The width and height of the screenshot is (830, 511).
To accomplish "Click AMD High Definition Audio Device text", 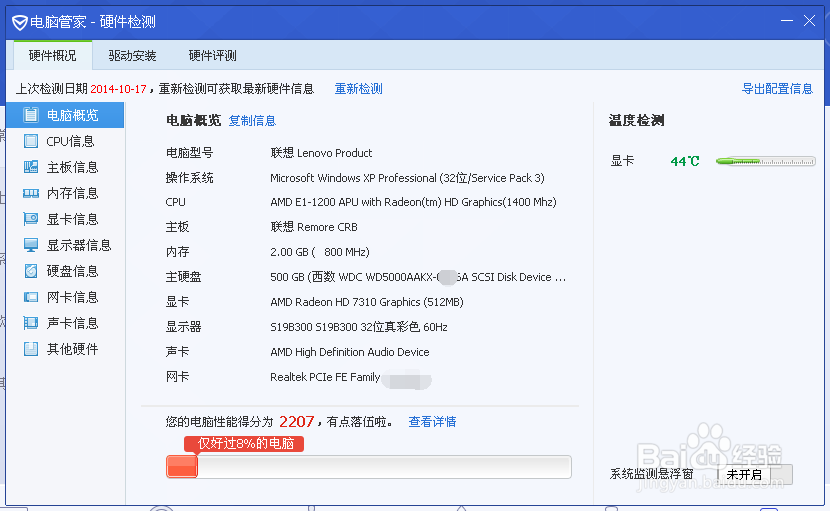I will click(x=350, y=352).
